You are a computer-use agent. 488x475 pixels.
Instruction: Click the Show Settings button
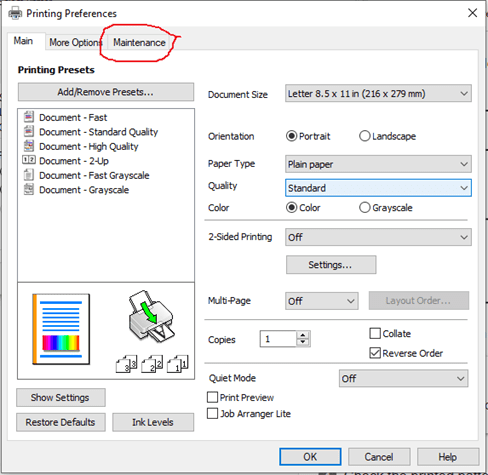(x=61, y=397)
